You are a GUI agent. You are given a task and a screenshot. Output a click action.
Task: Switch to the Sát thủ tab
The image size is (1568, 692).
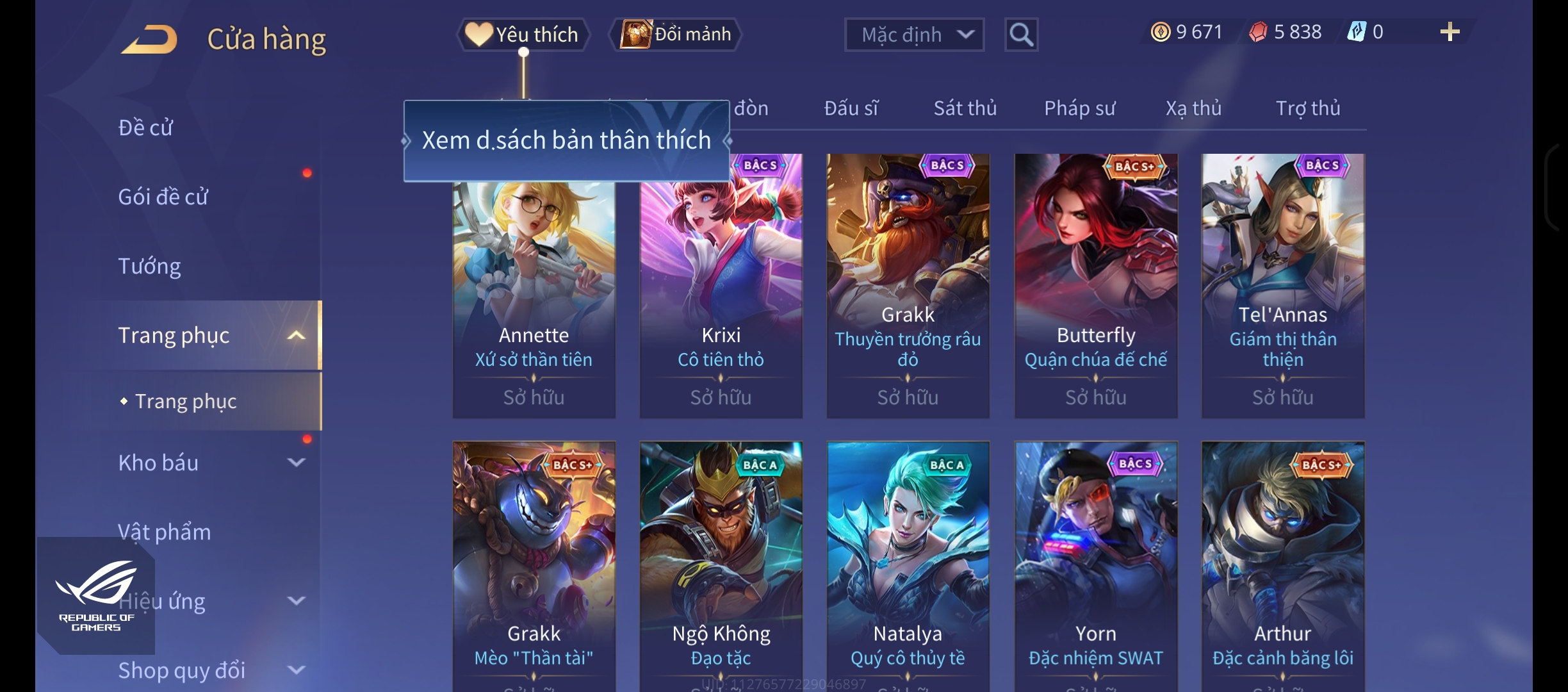[965, 108]
